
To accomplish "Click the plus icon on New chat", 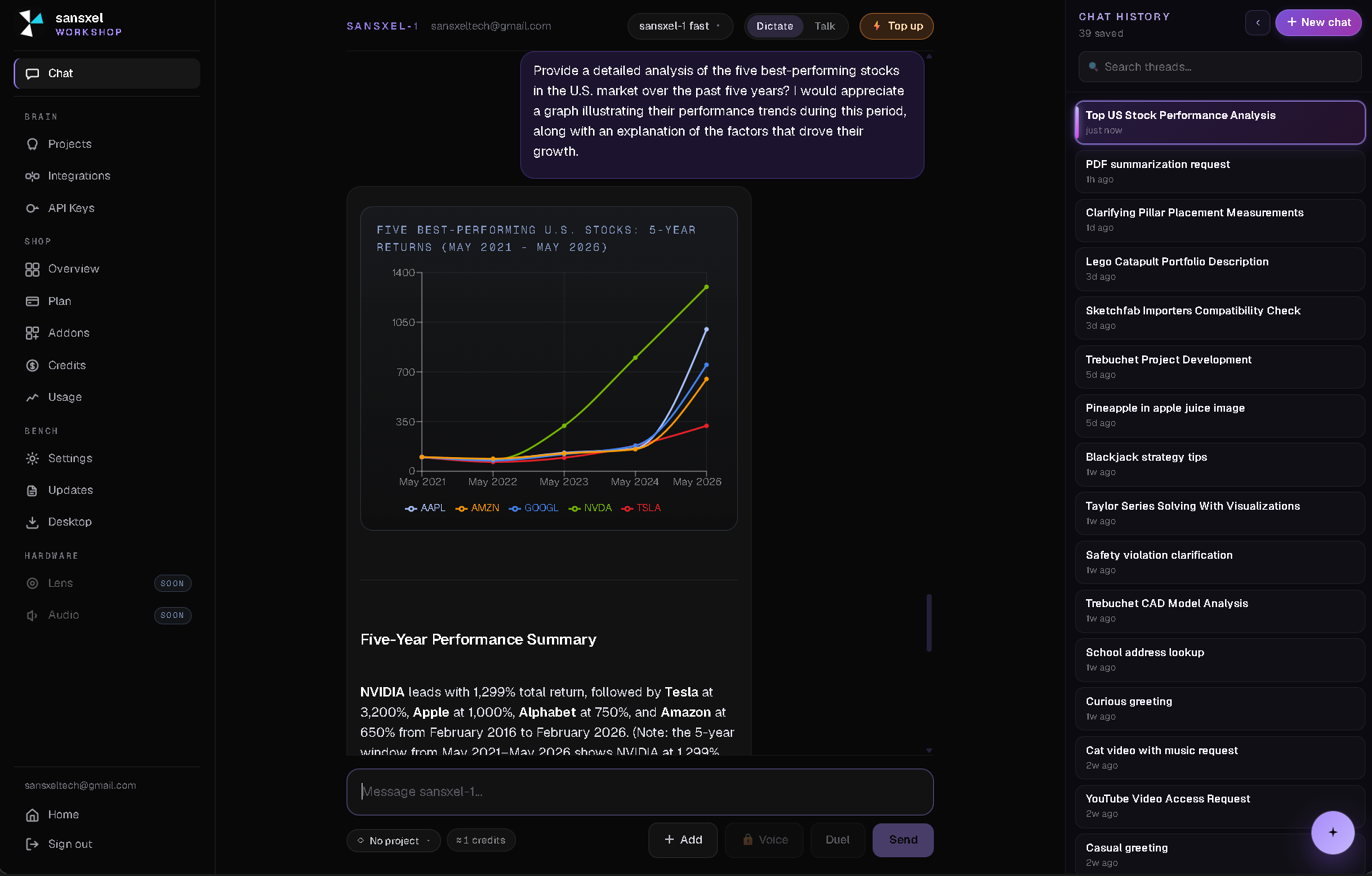I will pyautogui.click(x=1292, y=22).
